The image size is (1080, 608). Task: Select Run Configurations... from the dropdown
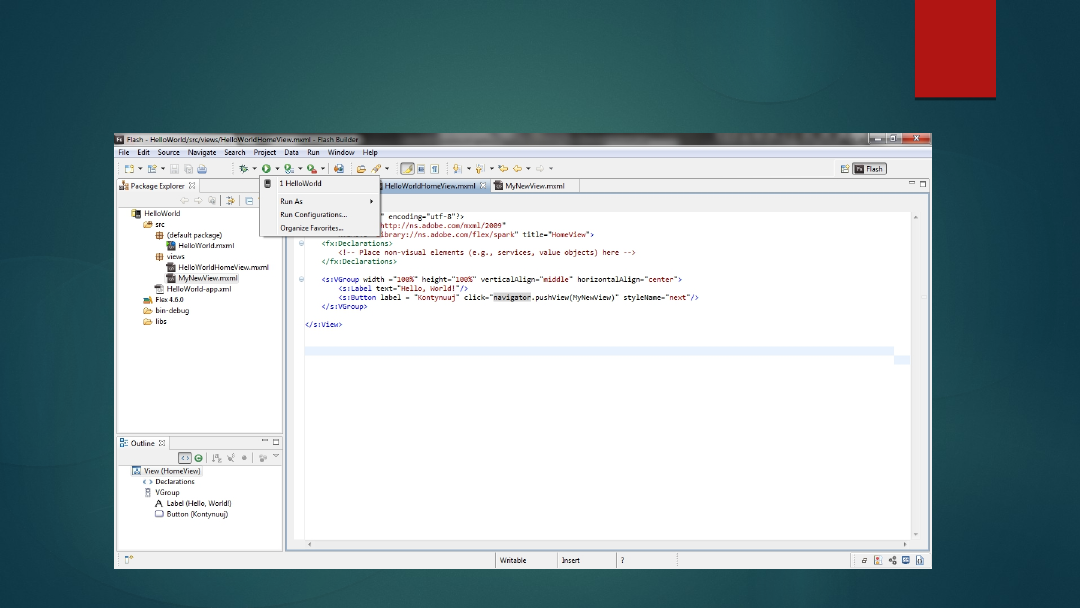[313, 214]
